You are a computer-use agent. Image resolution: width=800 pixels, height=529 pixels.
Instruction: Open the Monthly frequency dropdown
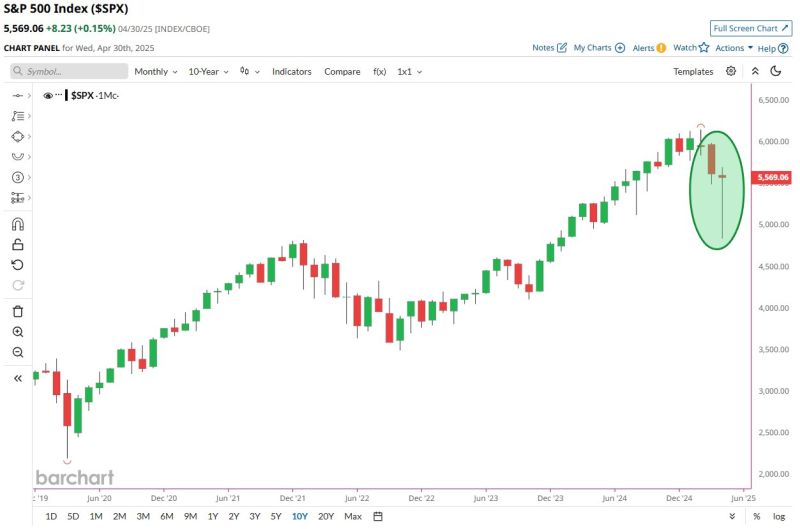click(x=156, y=71)
